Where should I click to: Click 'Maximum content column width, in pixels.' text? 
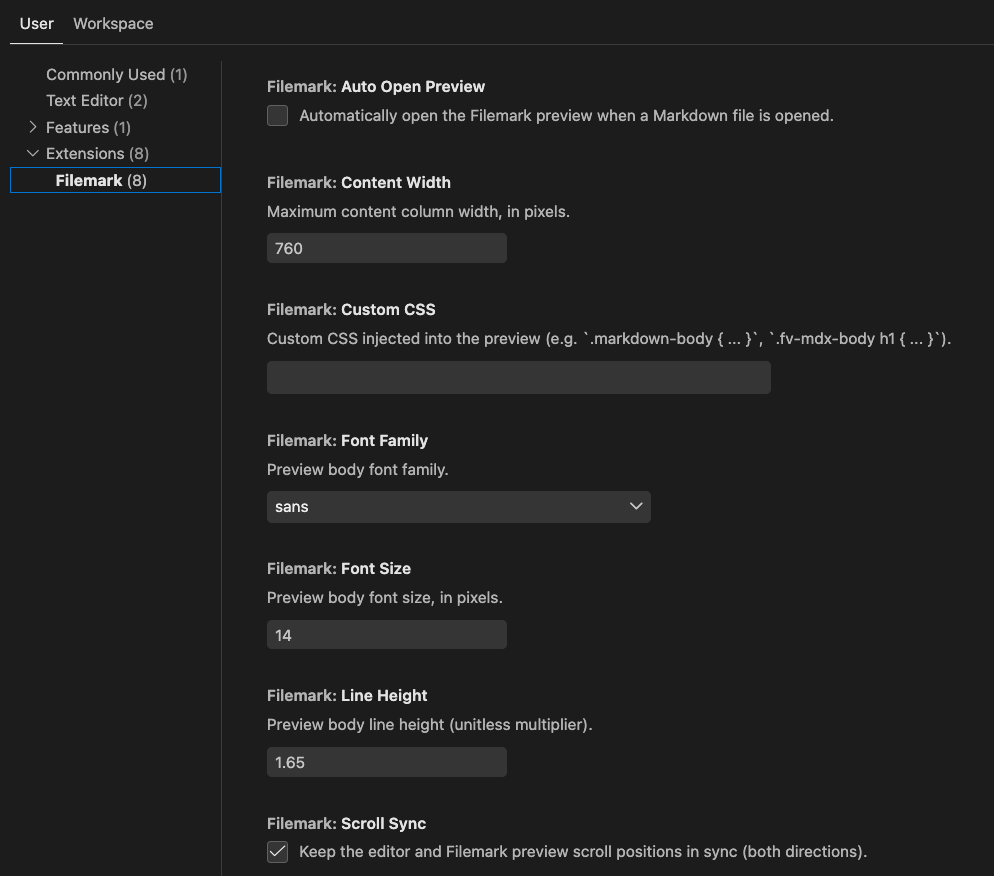tap(418, 212)
